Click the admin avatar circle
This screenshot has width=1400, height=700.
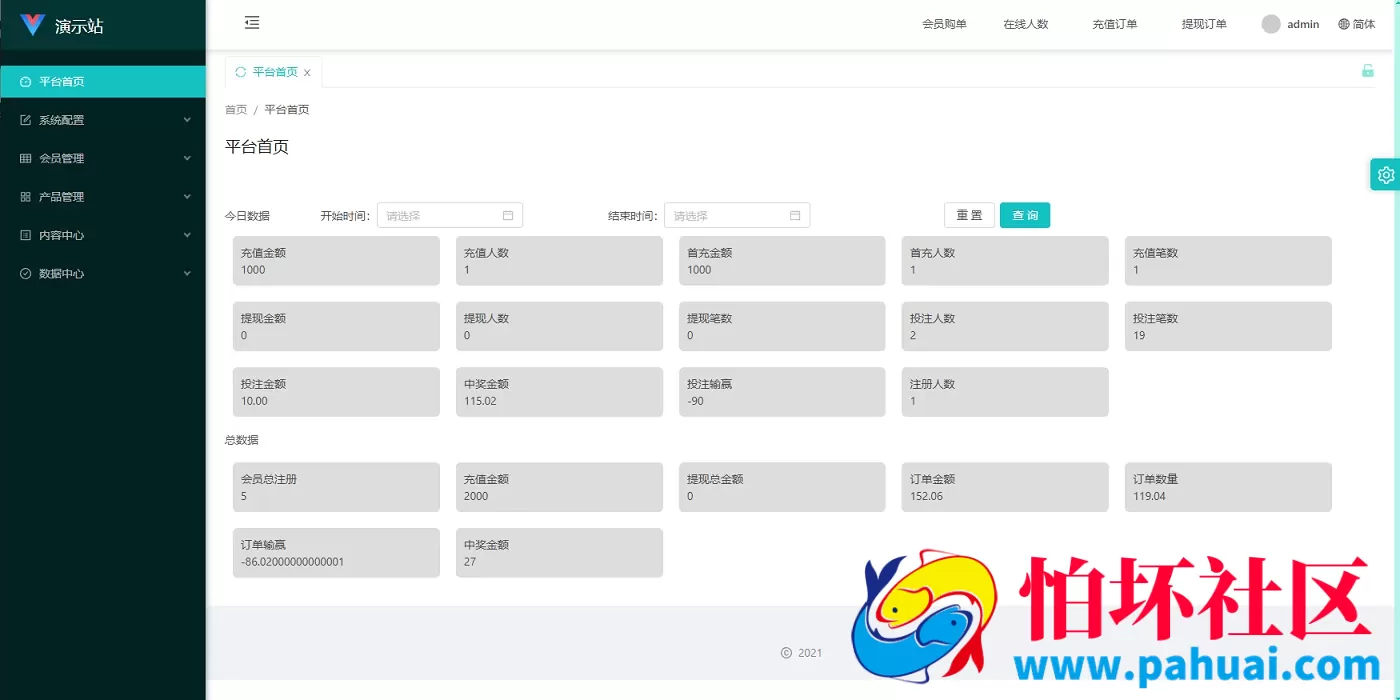pyautogui.click(x=1271, y=24)
